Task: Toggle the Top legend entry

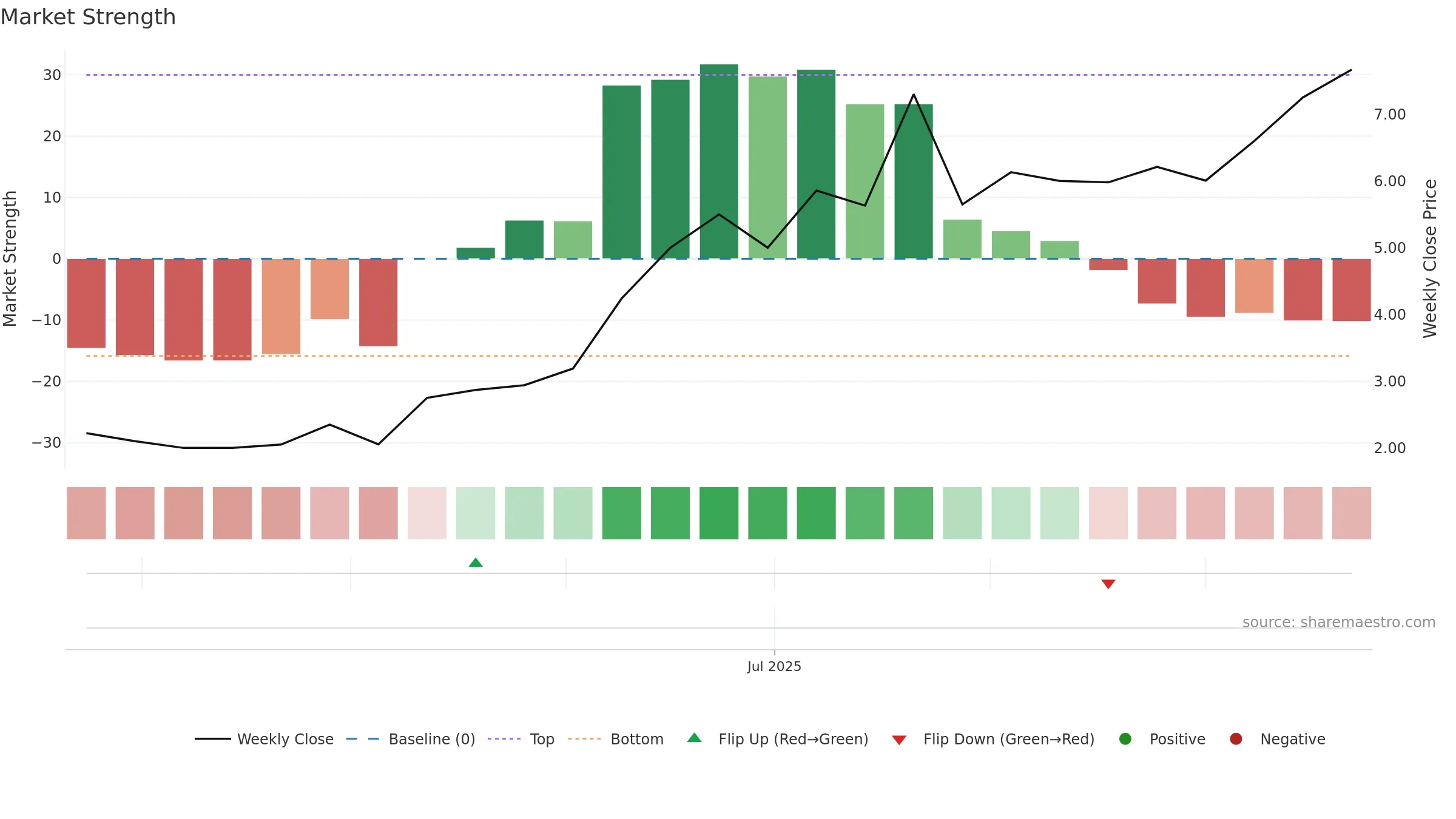Action: click(521, 739)
